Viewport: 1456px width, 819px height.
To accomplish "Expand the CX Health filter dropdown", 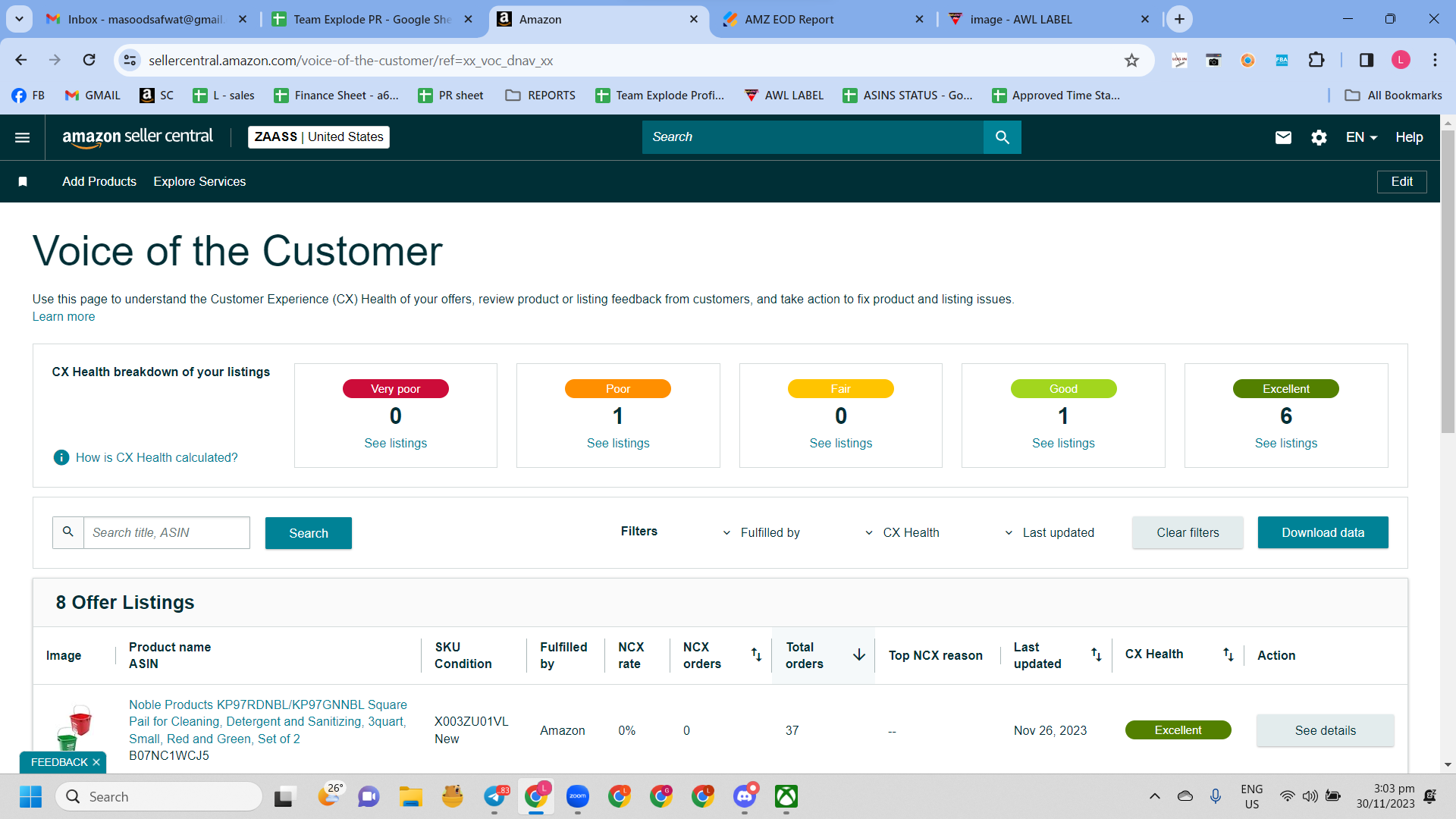I will tap(902, 532).
